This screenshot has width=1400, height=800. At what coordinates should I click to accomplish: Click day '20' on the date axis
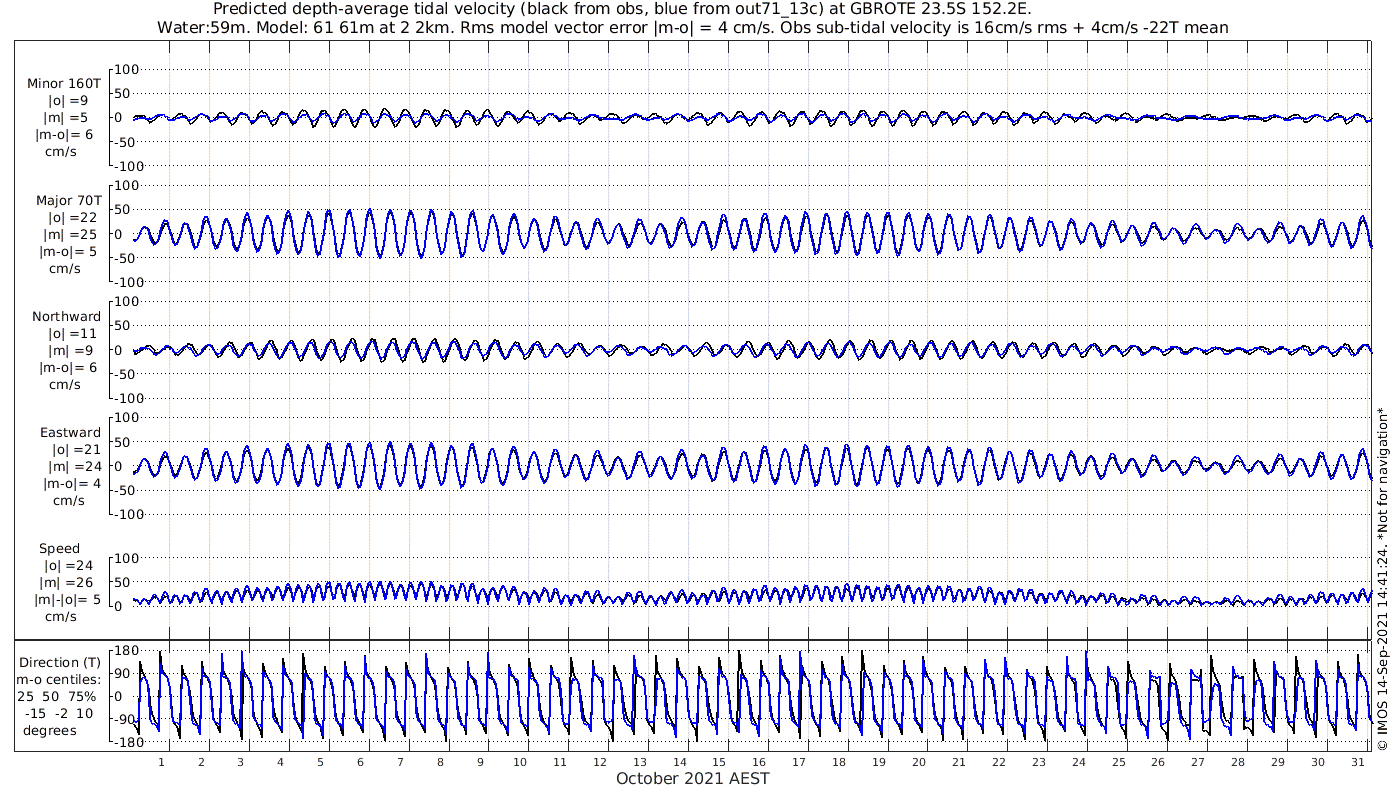click(919, 762)
